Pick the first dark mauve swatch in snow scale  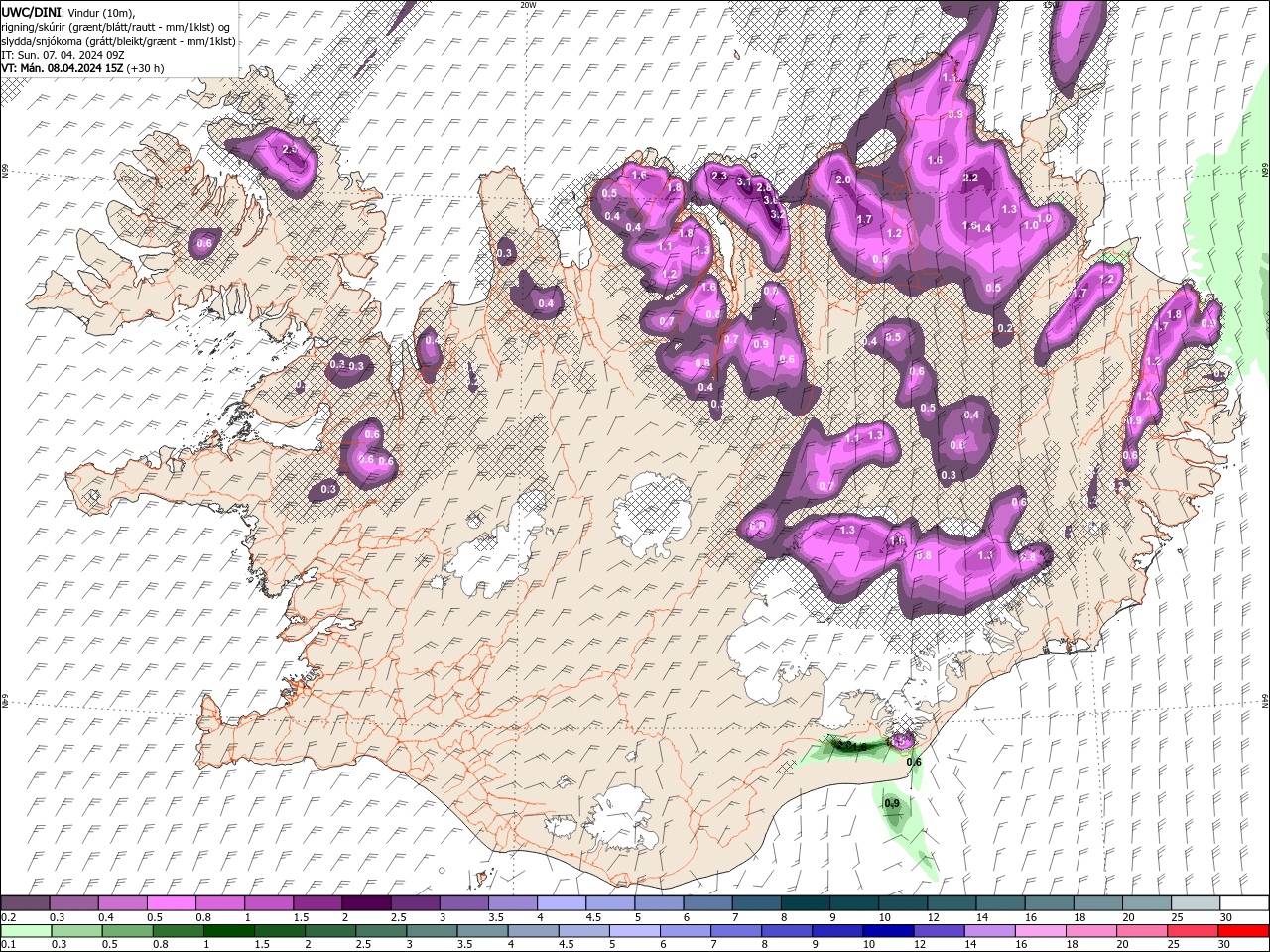[x=26, y=903]
